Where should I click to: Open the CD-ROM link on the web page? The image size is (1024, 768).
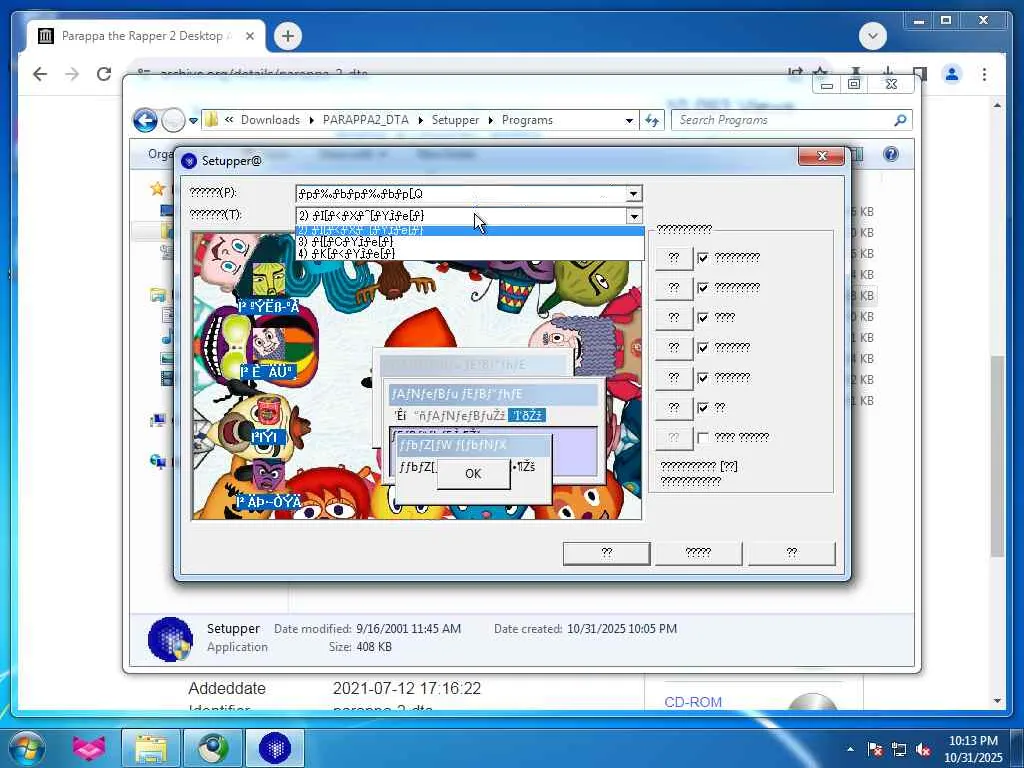[693, 702]
